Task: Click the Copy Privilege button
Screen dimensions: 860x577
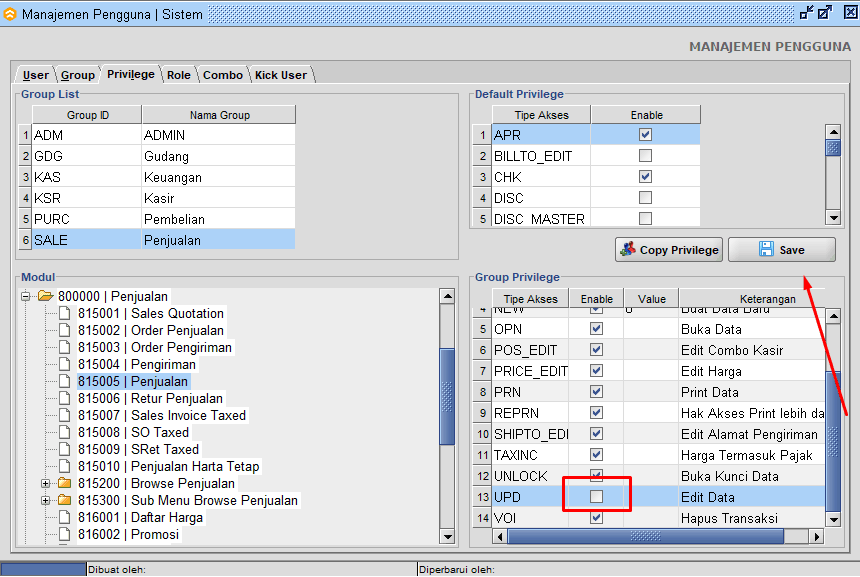Action: (669, 250)
